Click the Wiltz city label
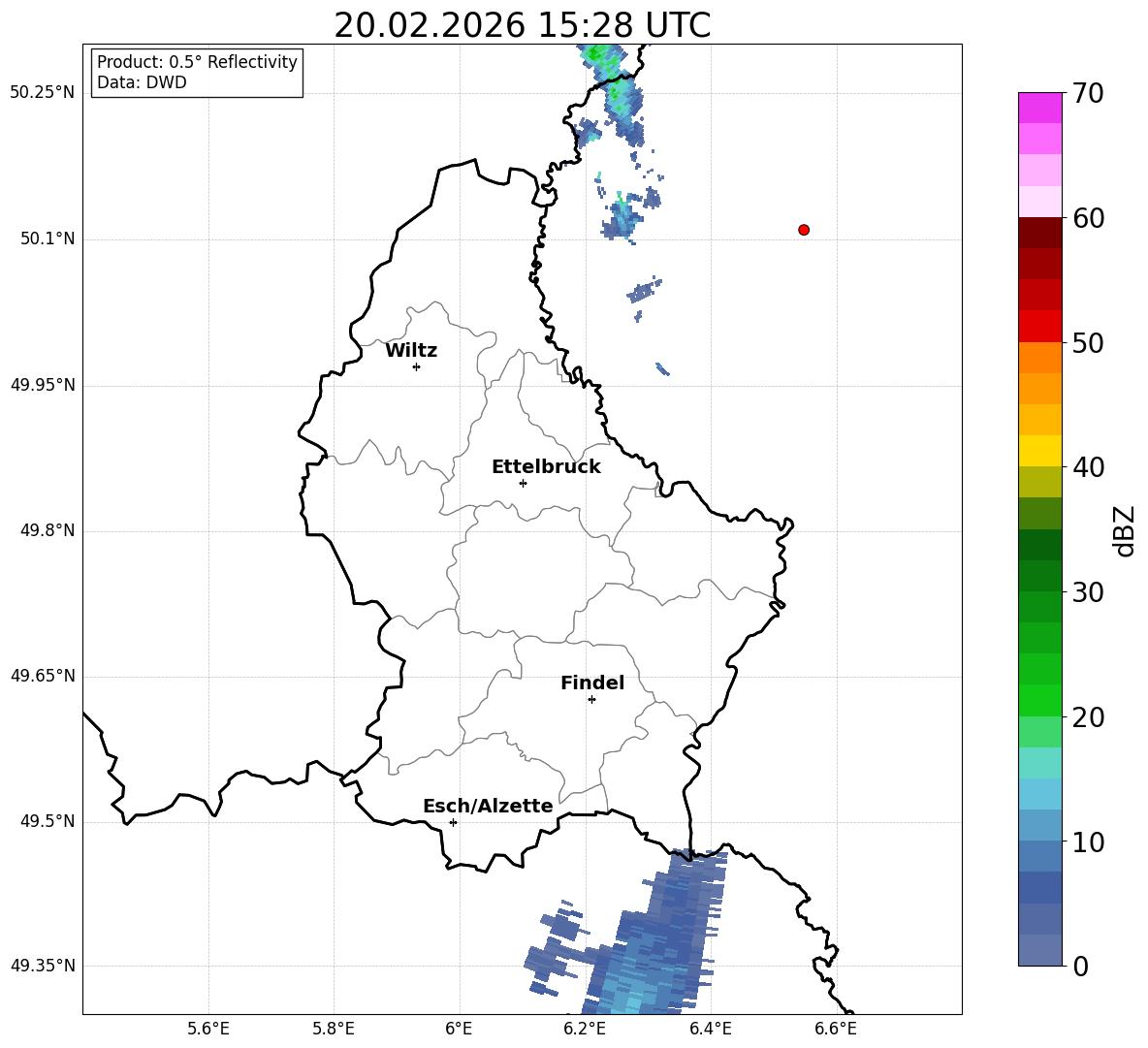1148x1048 pixels. coord(411,351)
